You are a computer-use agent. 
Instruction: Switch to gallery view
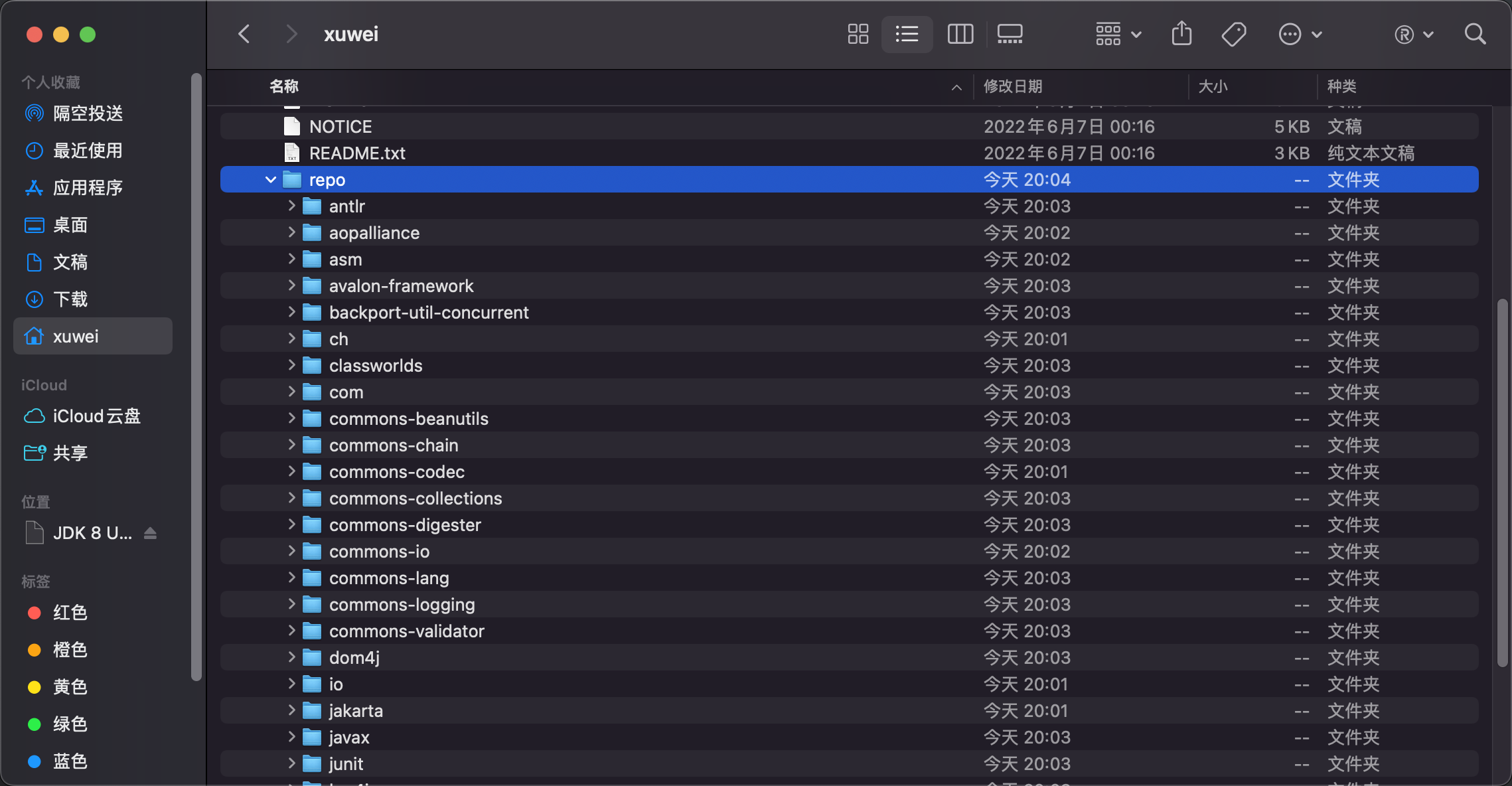coord(1010,34)
